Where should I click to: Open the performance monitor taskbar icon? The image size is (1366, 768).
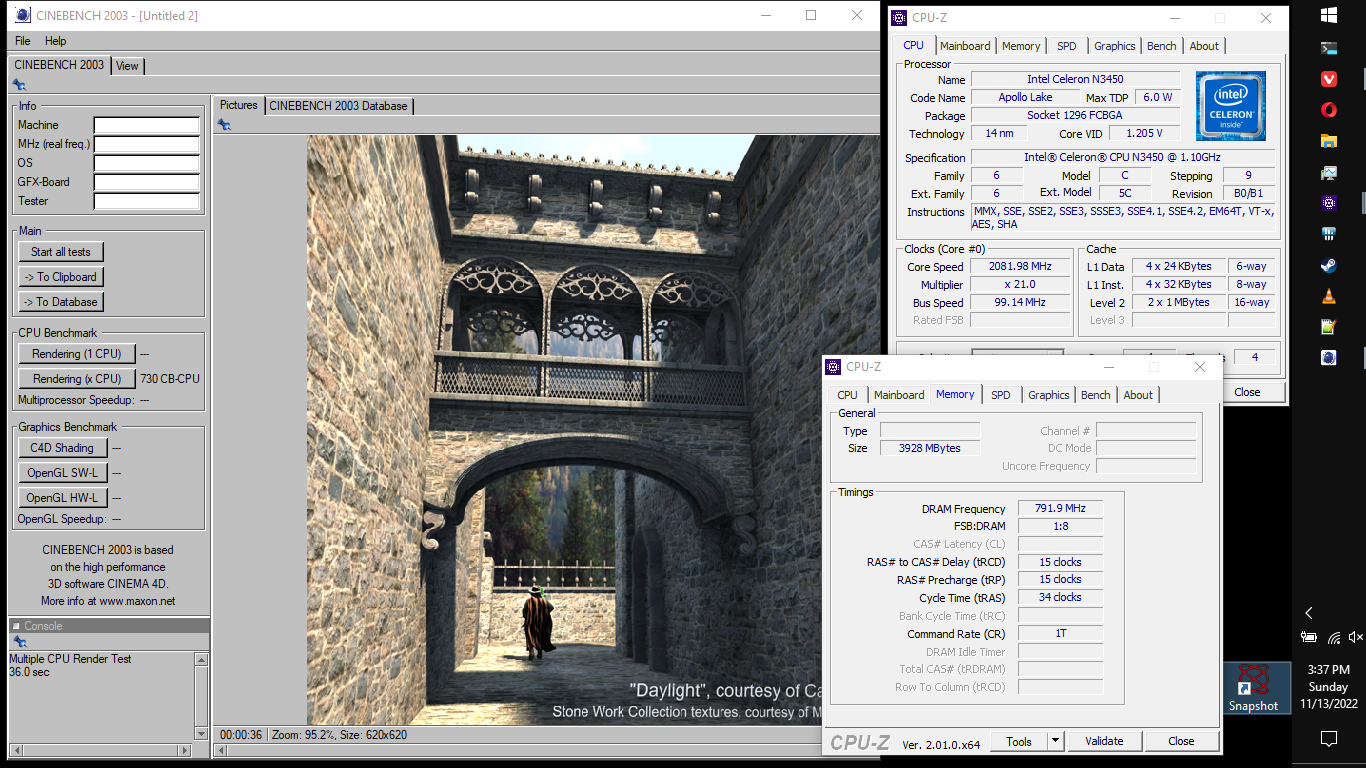click(x=1329, y=172)
